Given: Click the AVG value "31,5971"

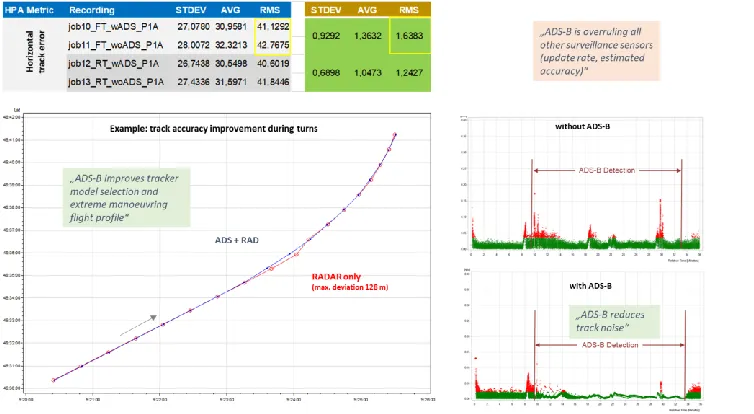Looking at the screenshot, I should [x=231, y=82].
